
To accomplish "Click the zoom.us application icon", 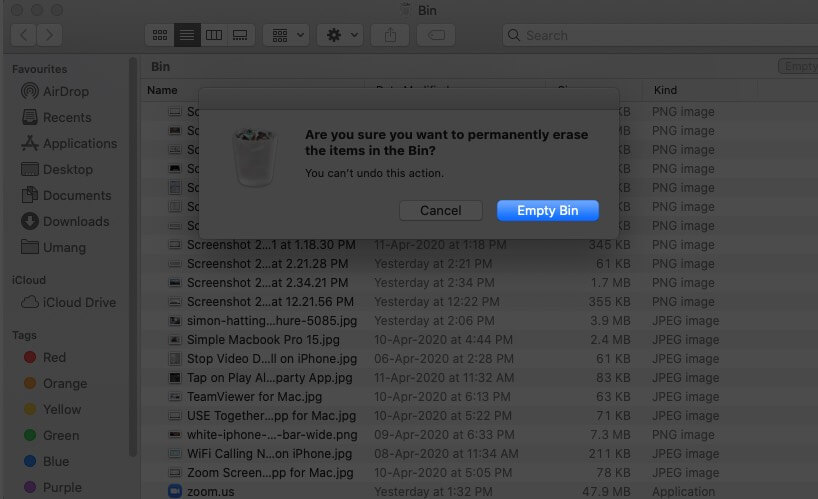I will (x=175, y=491).
